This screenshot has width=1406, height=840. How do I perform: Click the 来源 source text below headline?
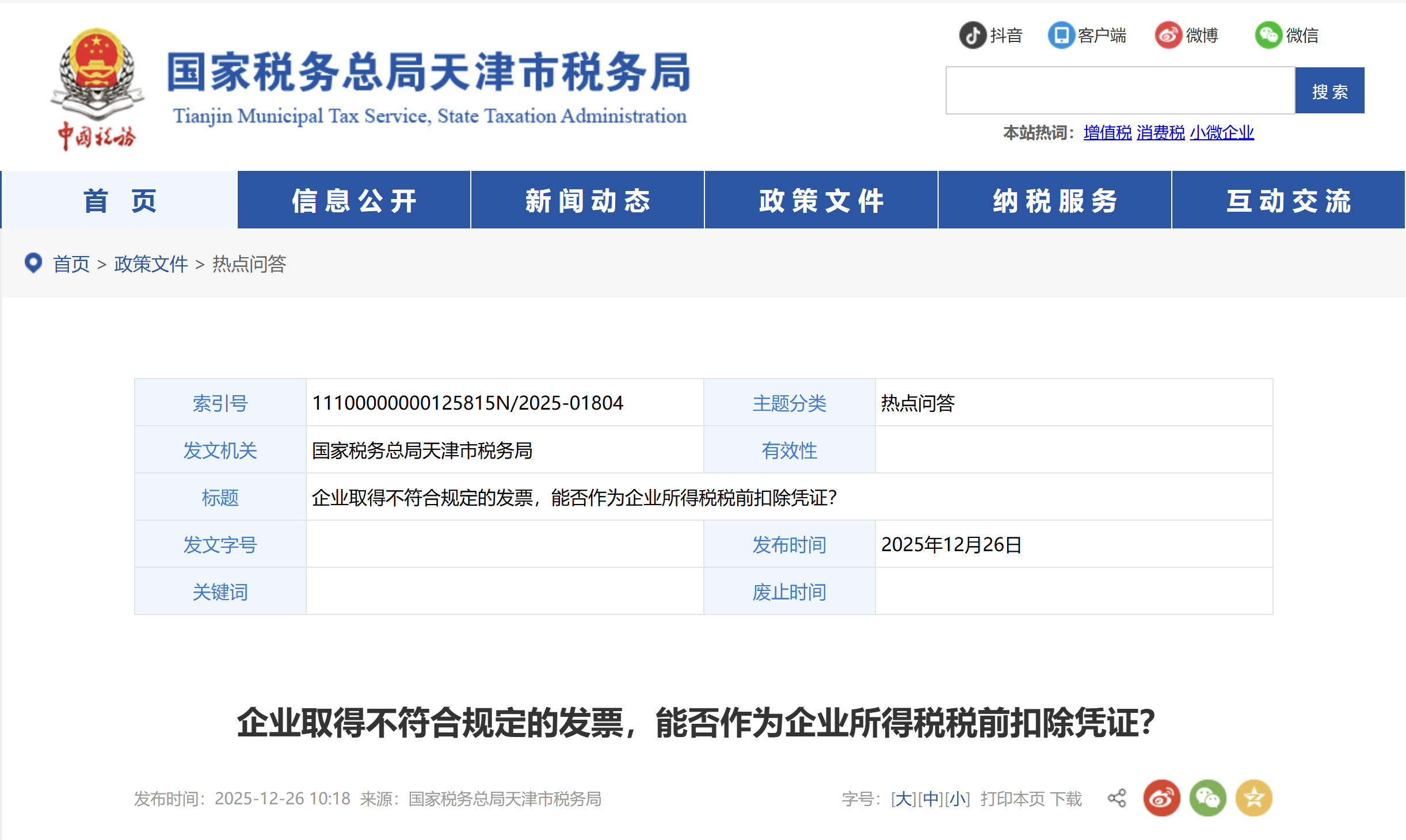pos(481,799)
